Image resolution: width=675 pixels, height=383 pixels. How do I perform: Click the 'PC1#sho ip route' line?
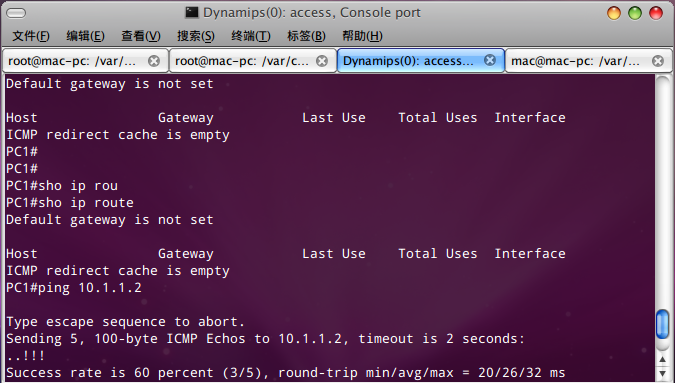tap(70, 203)
